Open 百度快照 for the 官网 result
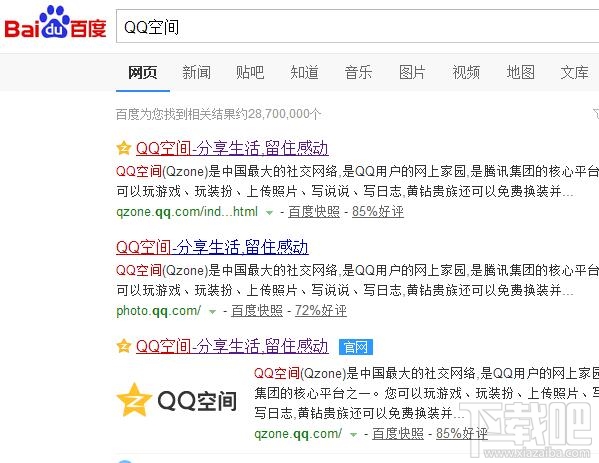599x463 pixels. point(398,434)
